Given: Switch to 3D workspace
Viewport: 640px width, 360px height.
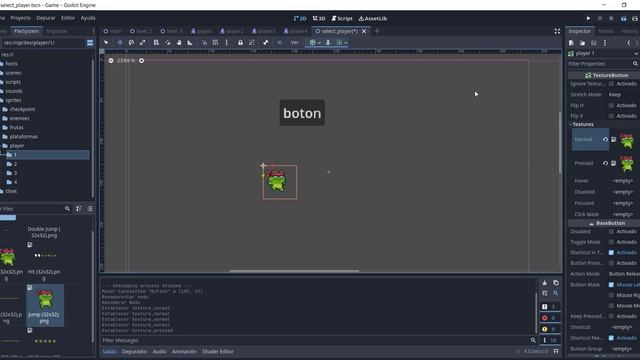Looking at the screenshot, I should coord(319,18).
